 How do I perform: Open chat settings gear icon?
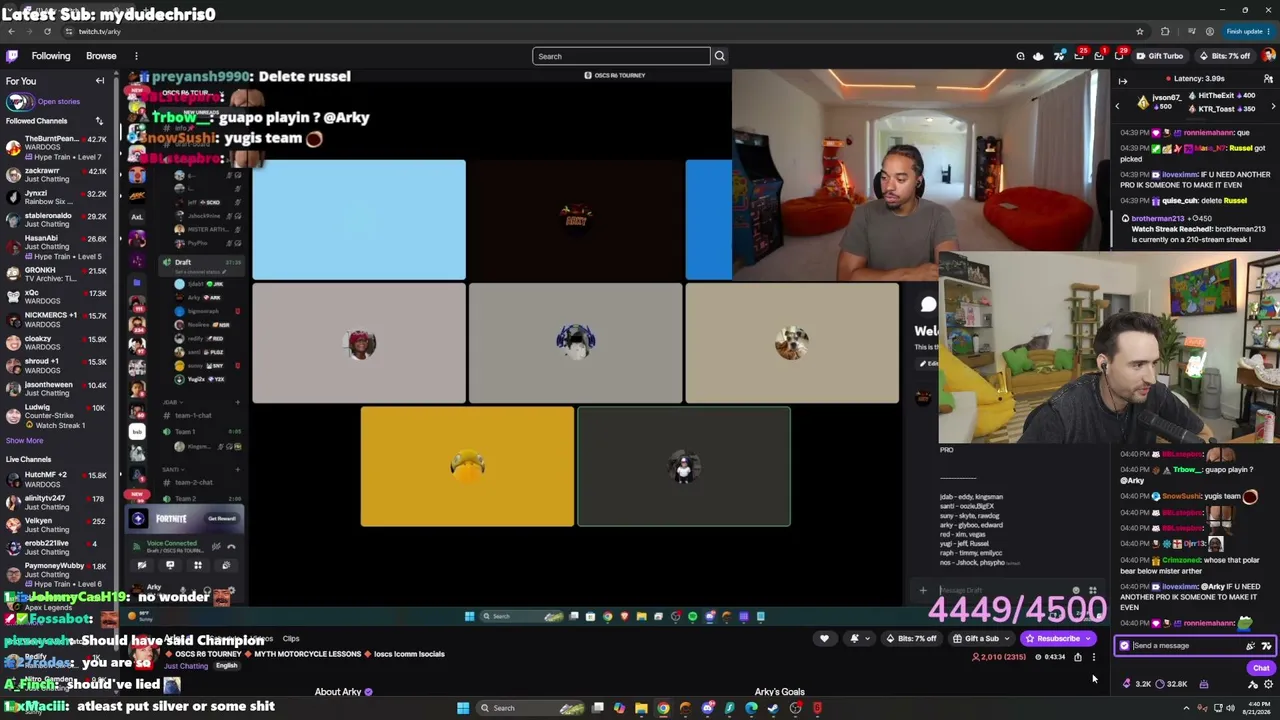click(x=1268, y=684)
